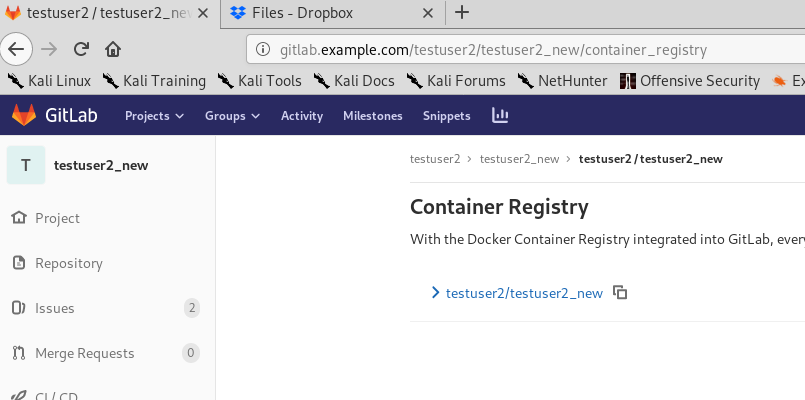Image resolution: width=805 pixels, height=400 pixels.
Task: Select Milestones in the top navigation
Action: [x=372, y=116]
